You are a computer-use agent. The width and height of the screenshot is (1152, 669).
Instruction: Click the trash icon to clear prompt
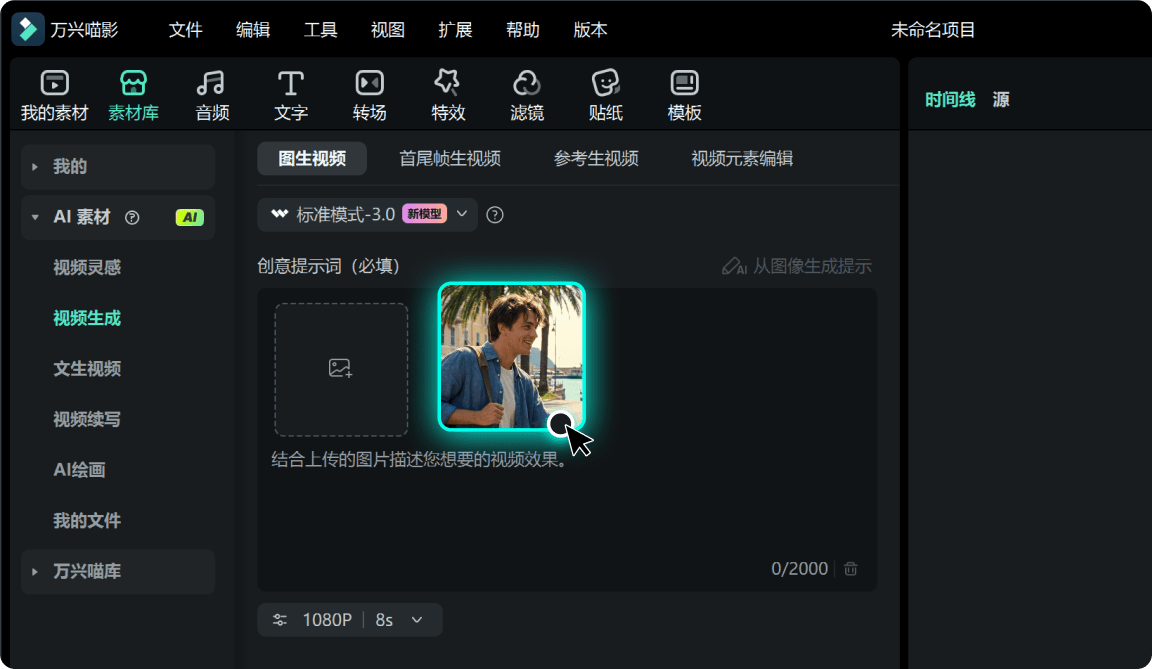click(x=851, y=569)
